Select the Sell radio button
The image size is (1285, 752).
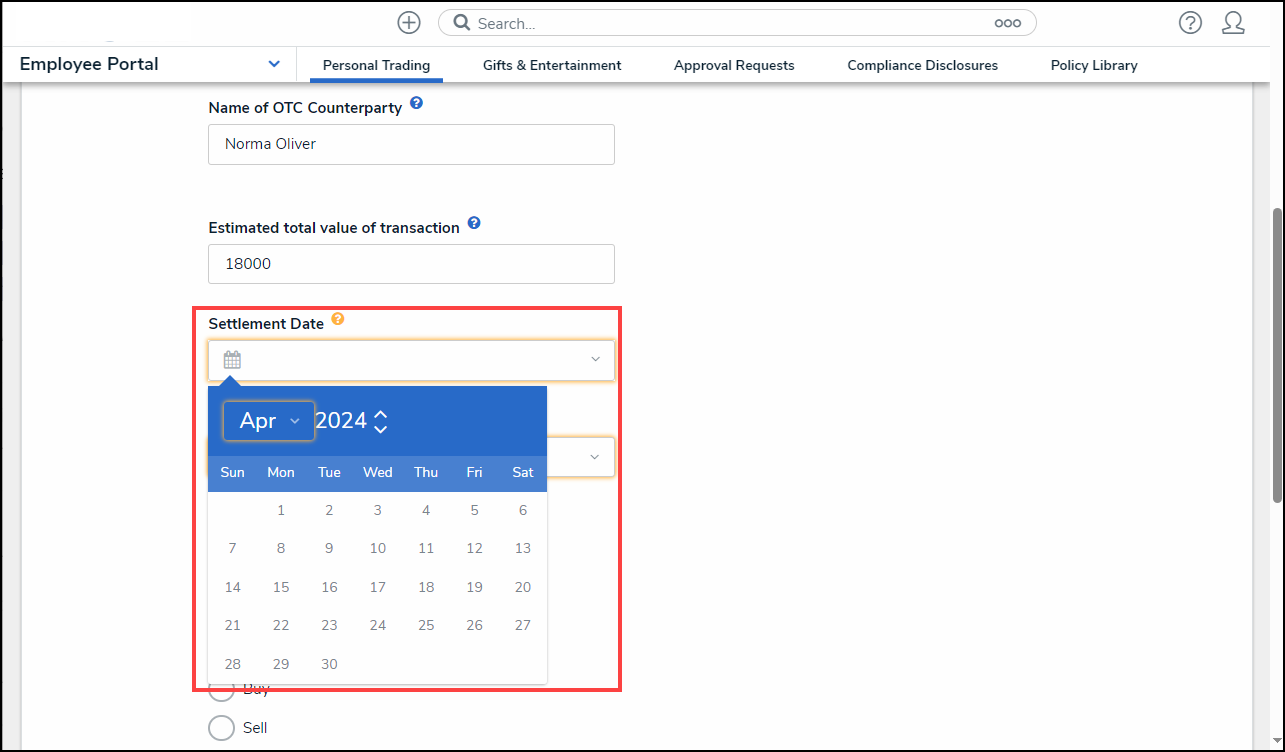(221, 728)
